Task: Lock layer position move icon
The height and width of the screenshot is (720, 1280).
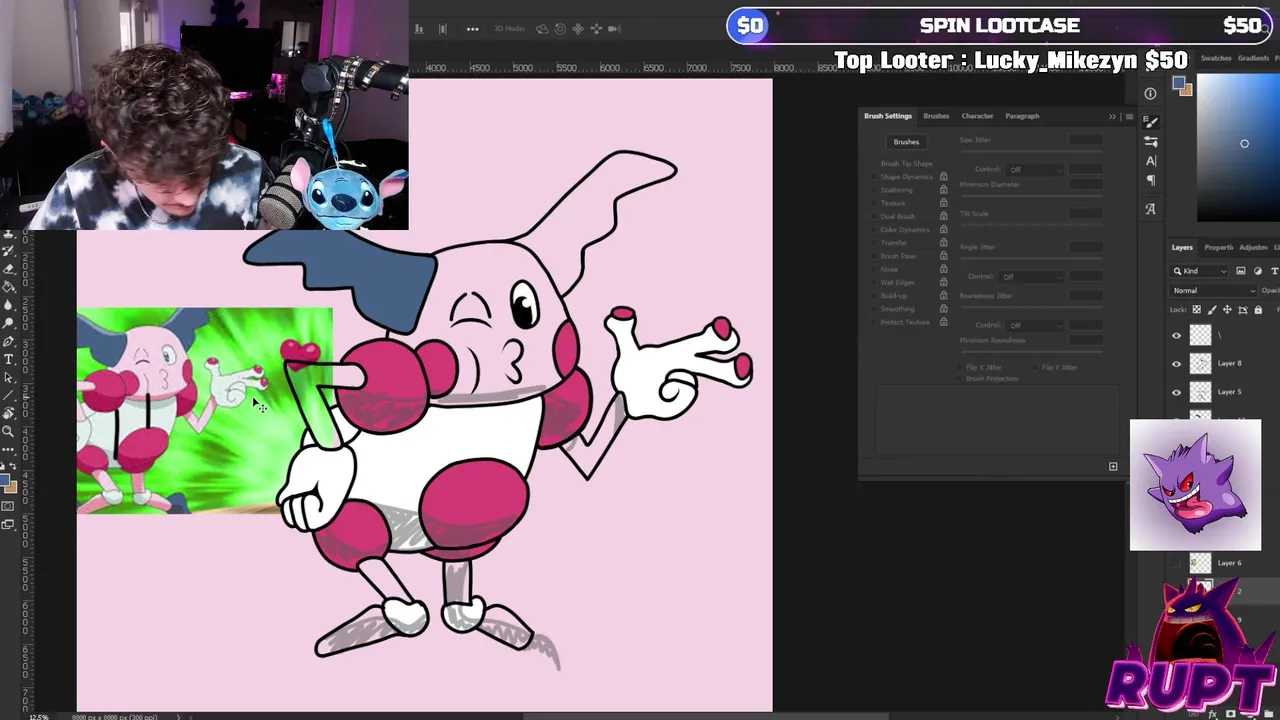Action: pos(1227,310)
